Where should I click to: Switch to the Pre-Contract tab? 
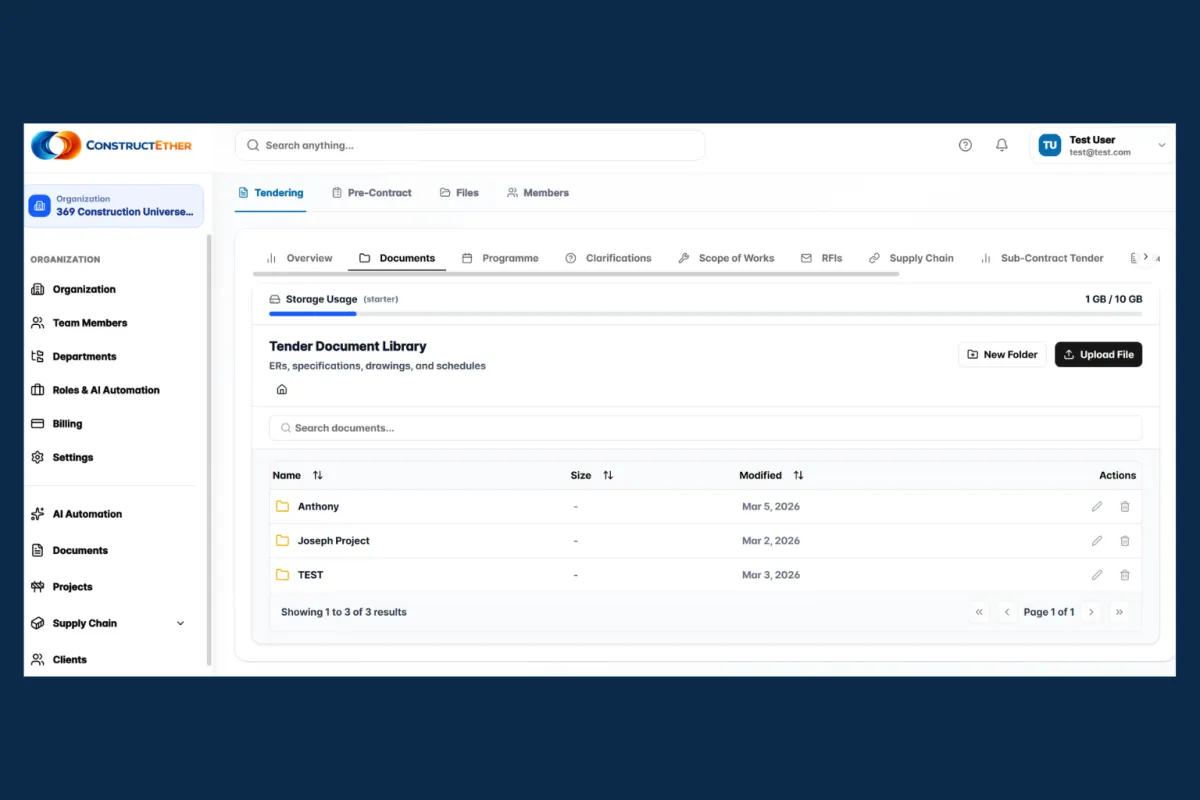371,193
